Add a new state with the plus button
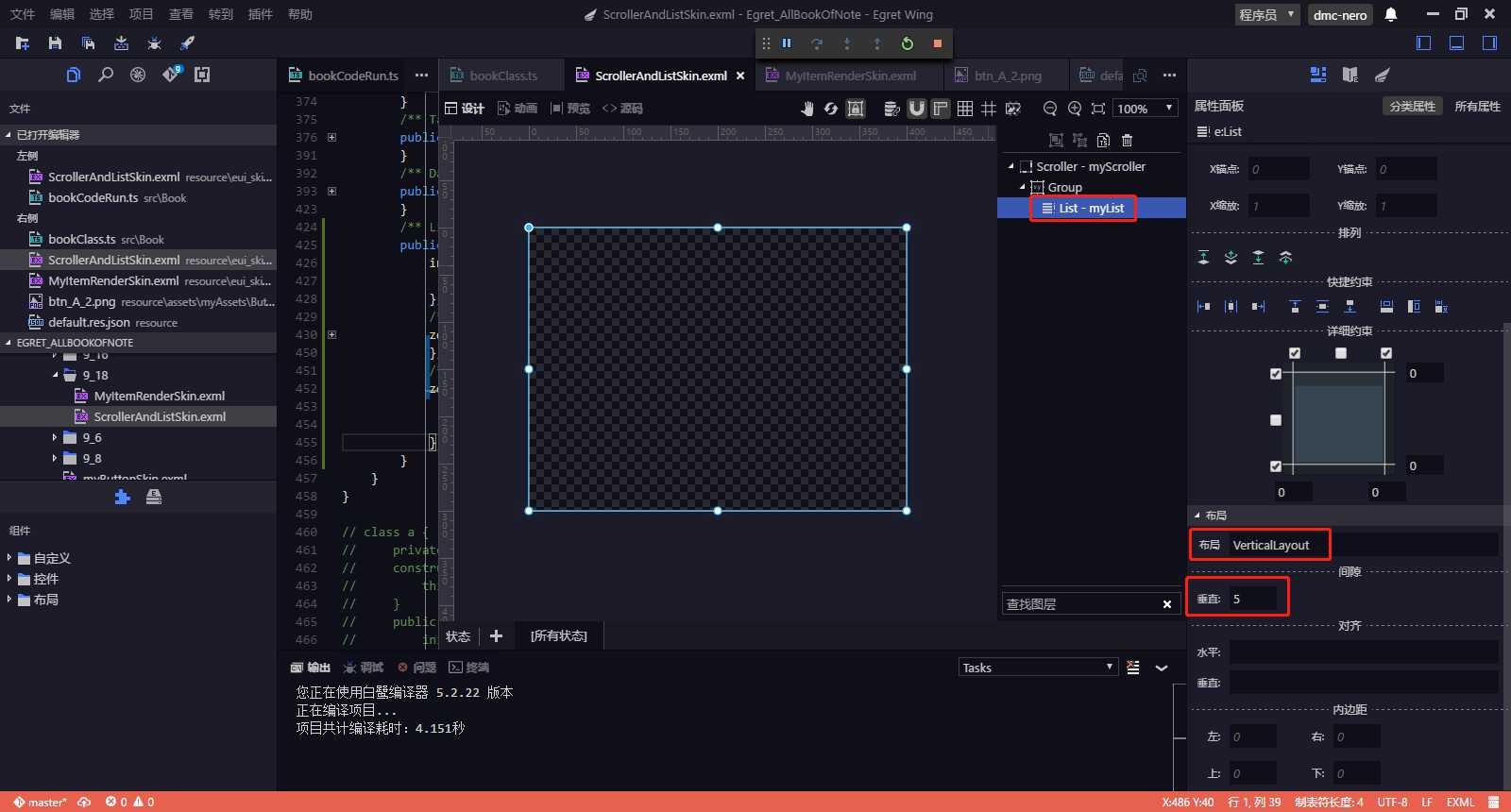Screen dimensions: 1511x812 click(x=496, y=635)
